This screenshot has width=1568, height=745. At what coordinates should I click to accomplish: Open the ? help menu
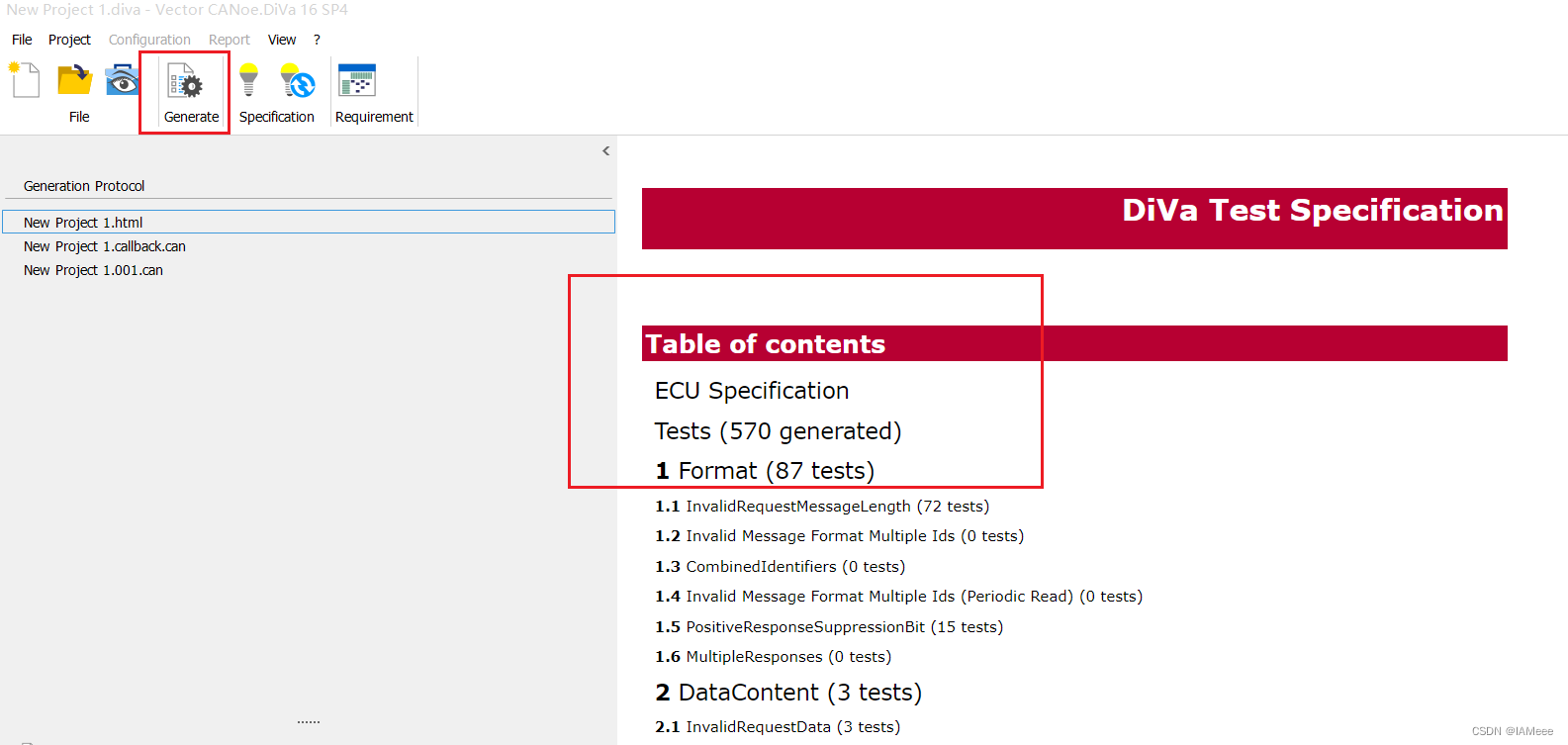coord(317,40)
